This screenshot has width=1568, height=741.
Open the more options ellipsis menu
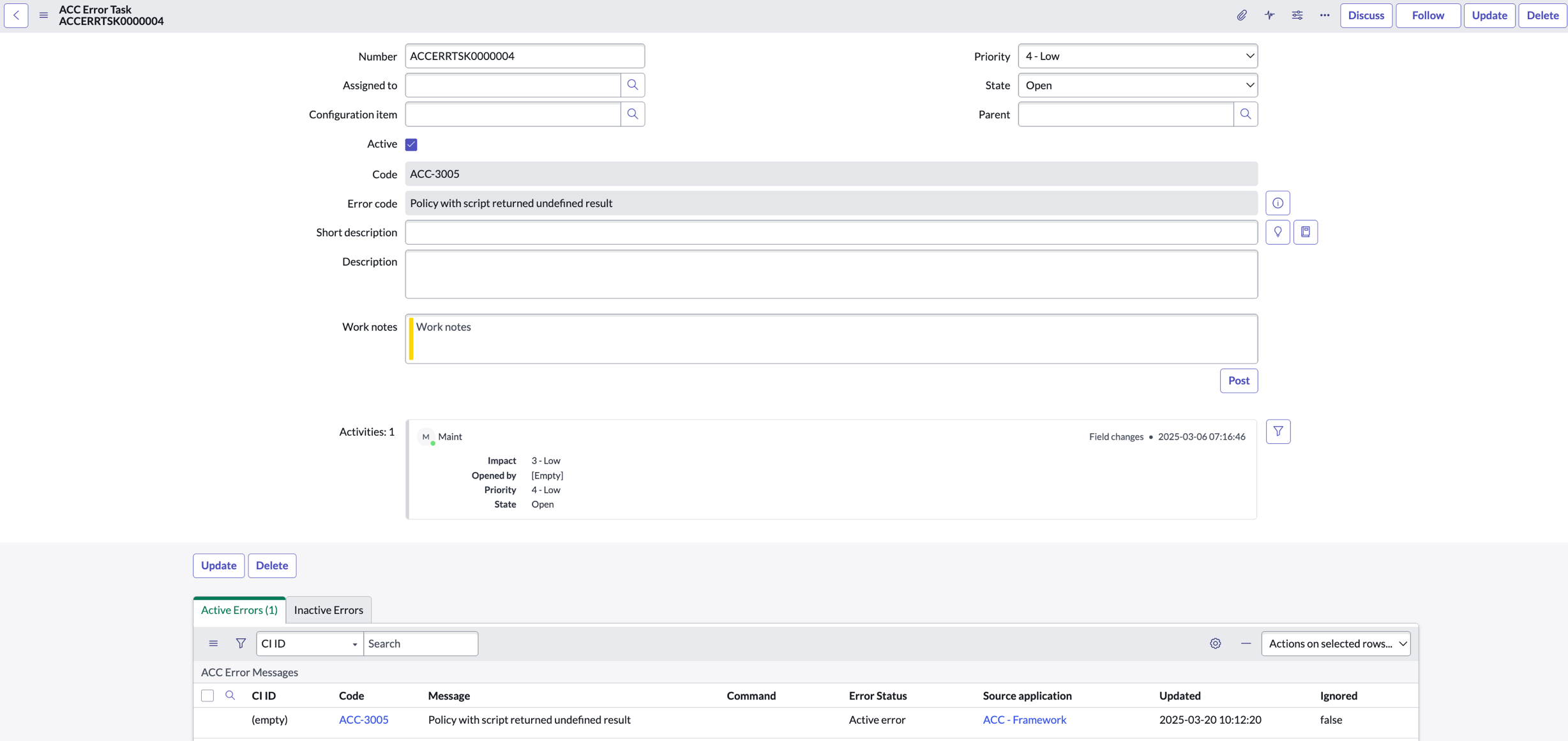pyautogui.click(x=1325, y=15)
